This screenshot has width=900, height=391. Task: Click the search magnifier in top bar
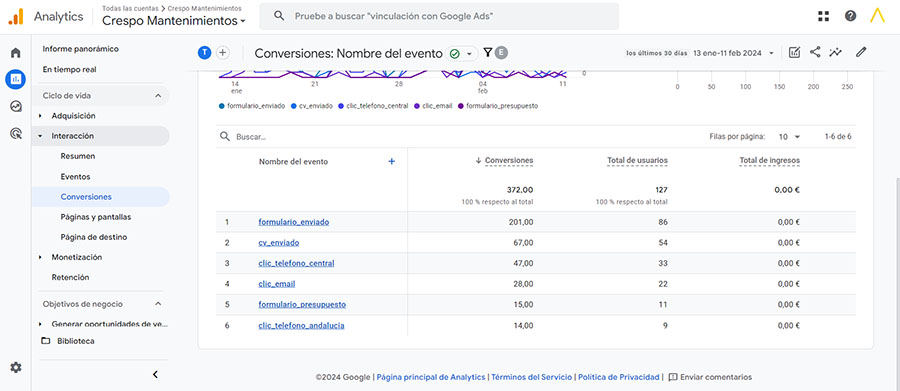click(x=279, y=16)
